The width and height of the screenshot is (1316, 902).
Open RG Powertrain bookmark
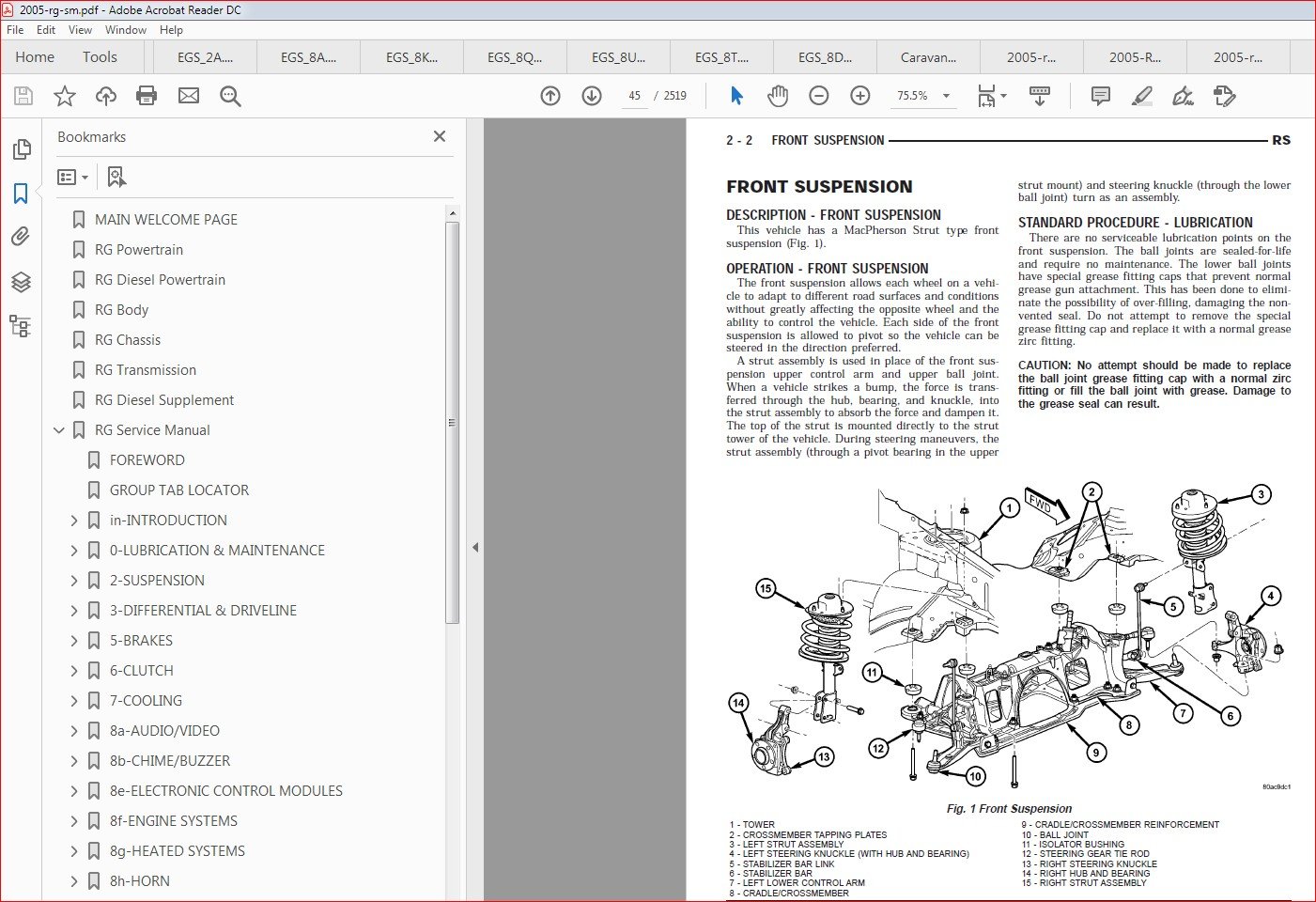click(139, 250)
